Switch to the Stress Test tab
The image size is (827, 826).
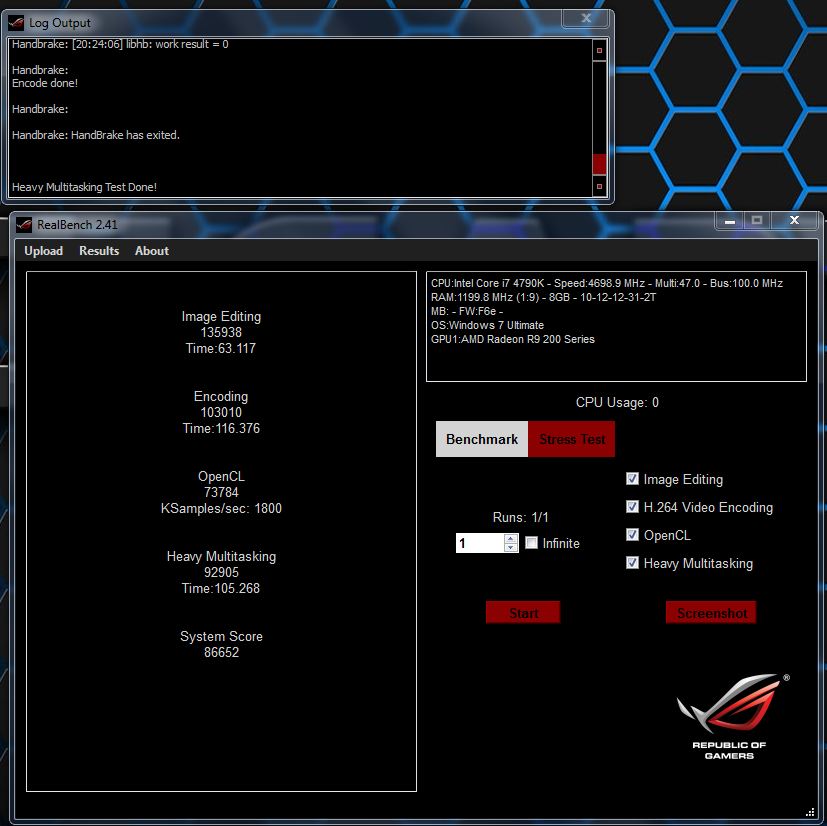[572, 439]
